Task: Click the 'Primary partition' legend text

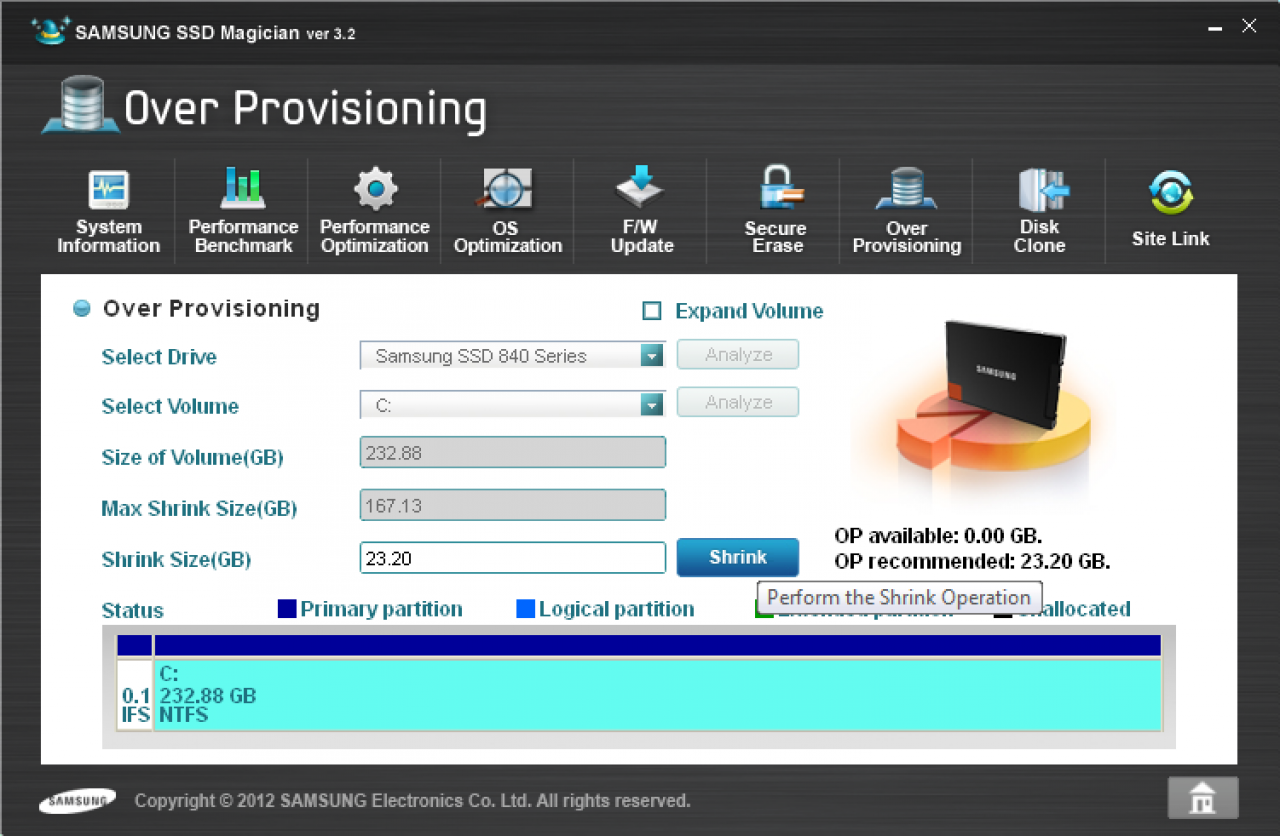Action: pyautogui.click(x=381, y=609)
